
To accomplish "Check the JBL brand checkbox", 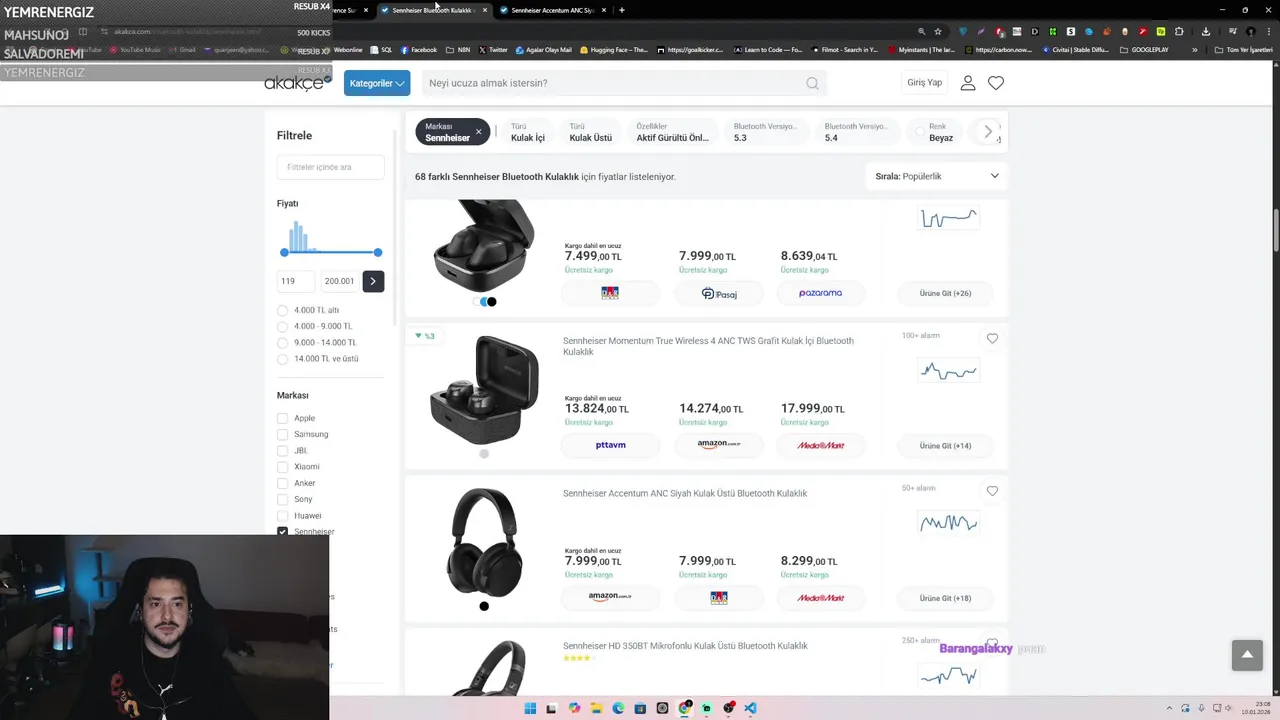I will (282, 451).
